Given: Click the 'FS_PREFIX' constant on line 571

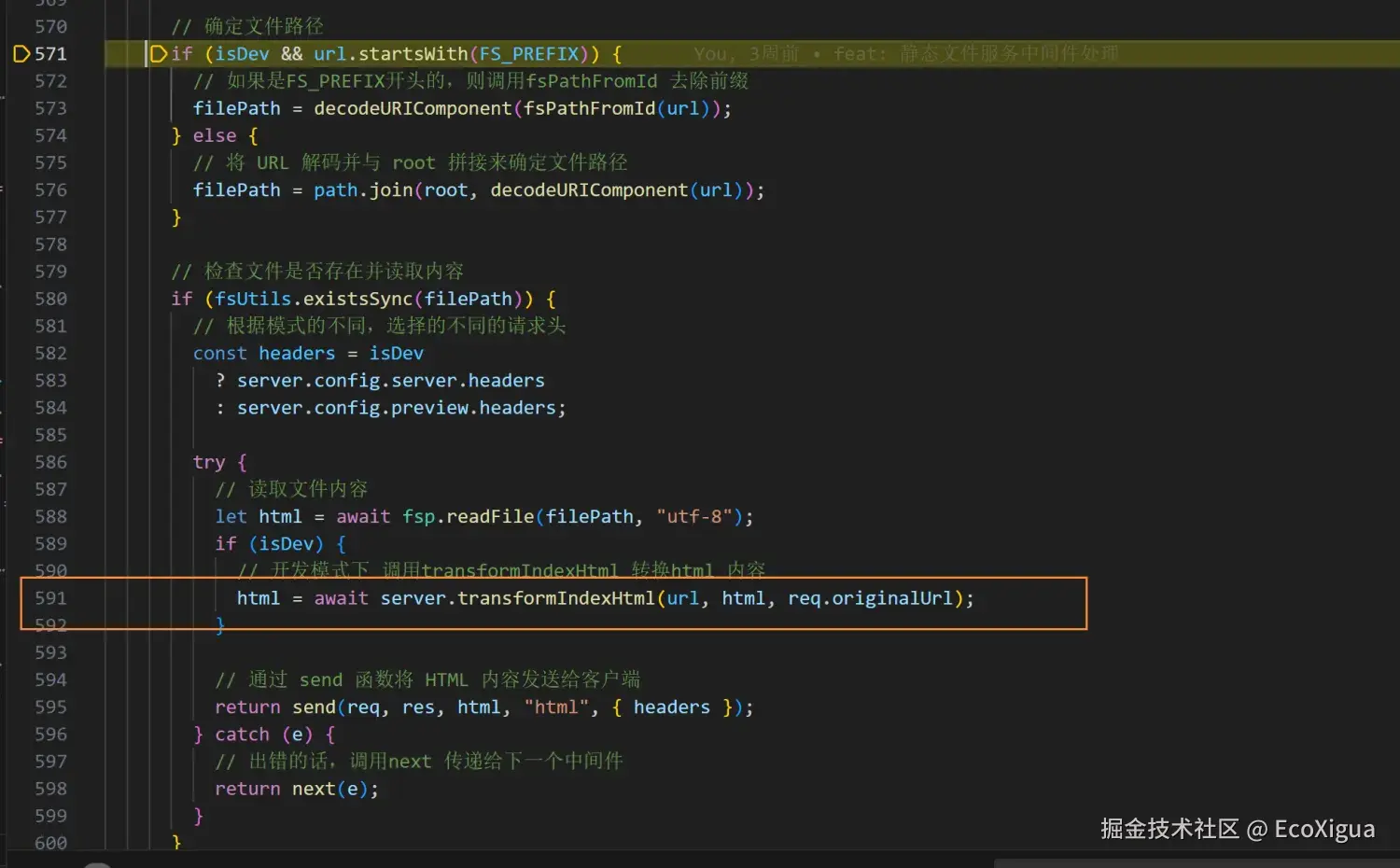Looking at the screenshot, I should pyautogui.click(x=529, y=54).
